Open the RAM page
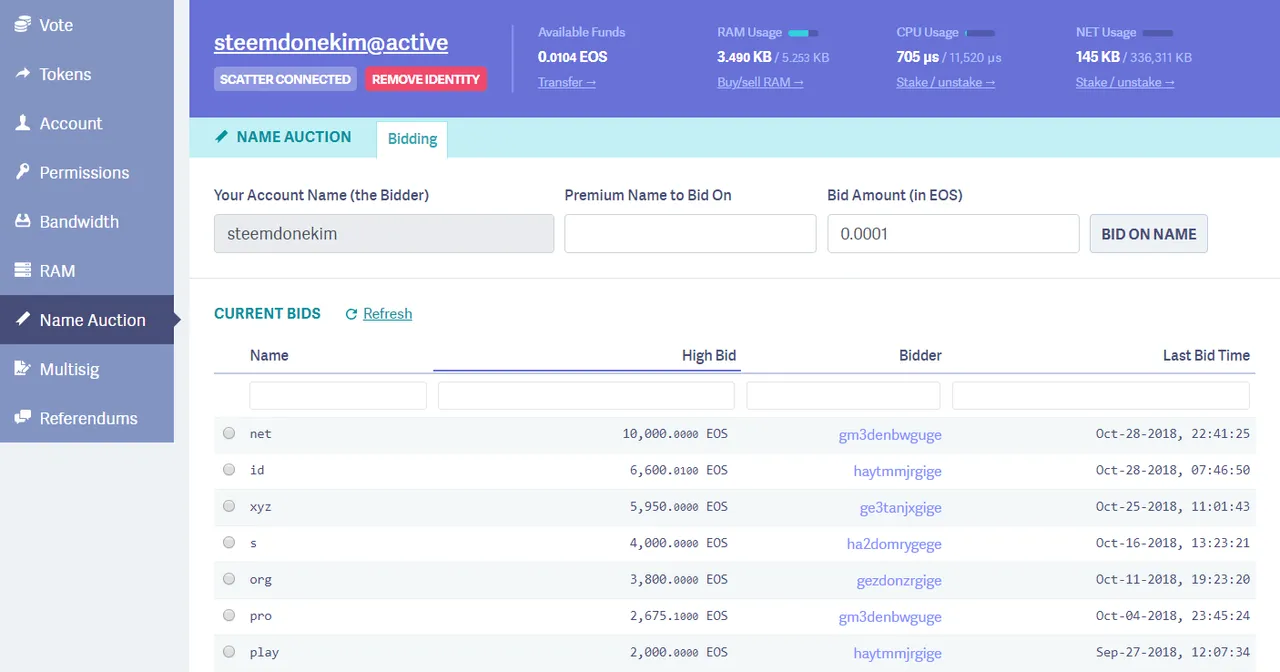 coord(87,270)
